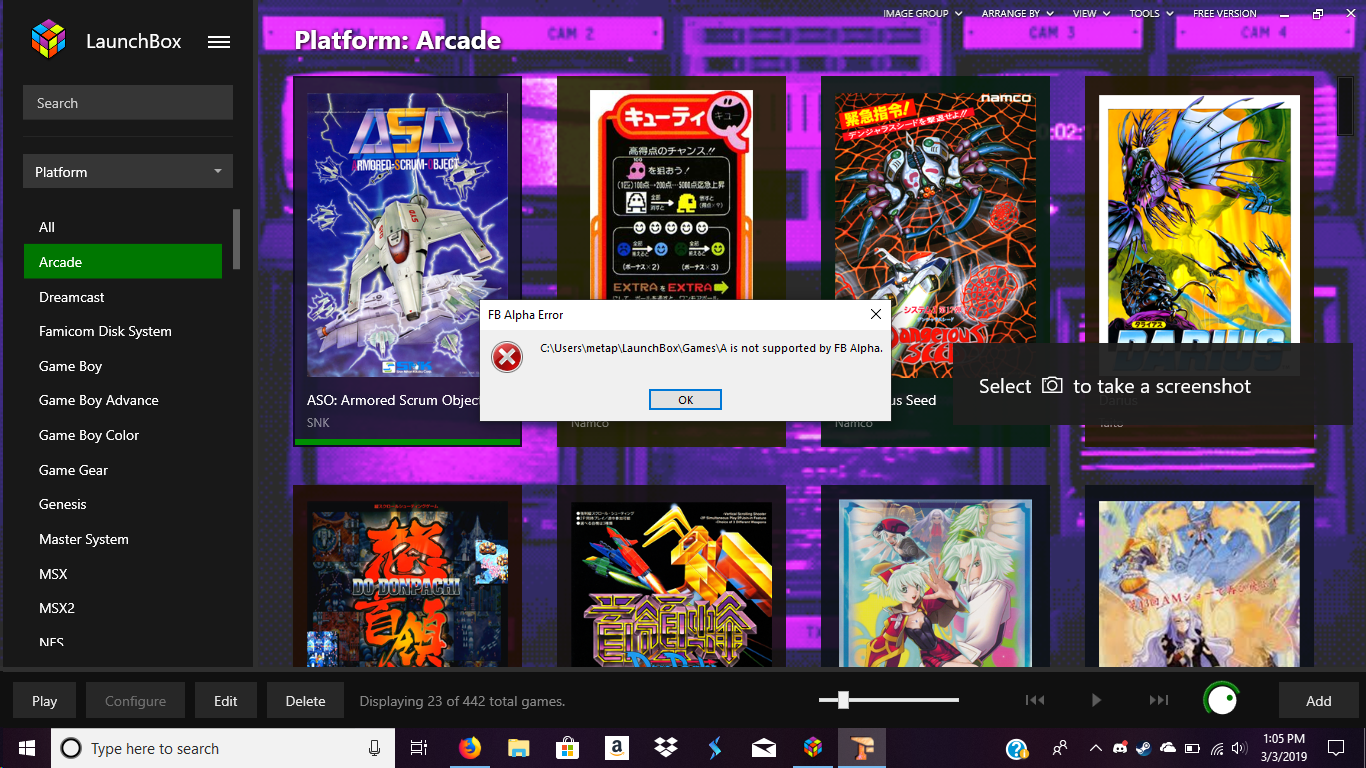Select the DoDonPachi game cover
This screenshot has width=1366, height=768.
click(x=407, y=584)
